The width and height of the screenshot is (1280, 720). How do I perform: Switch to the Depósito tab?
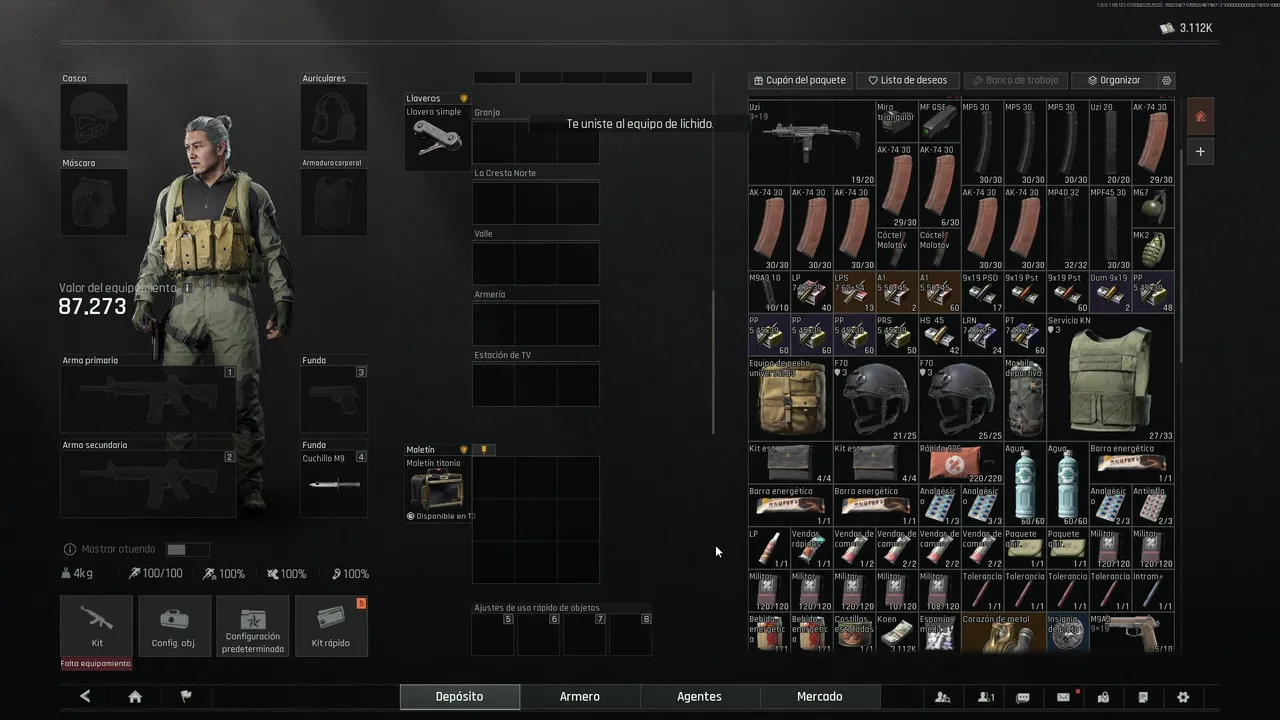coord(460,697)
